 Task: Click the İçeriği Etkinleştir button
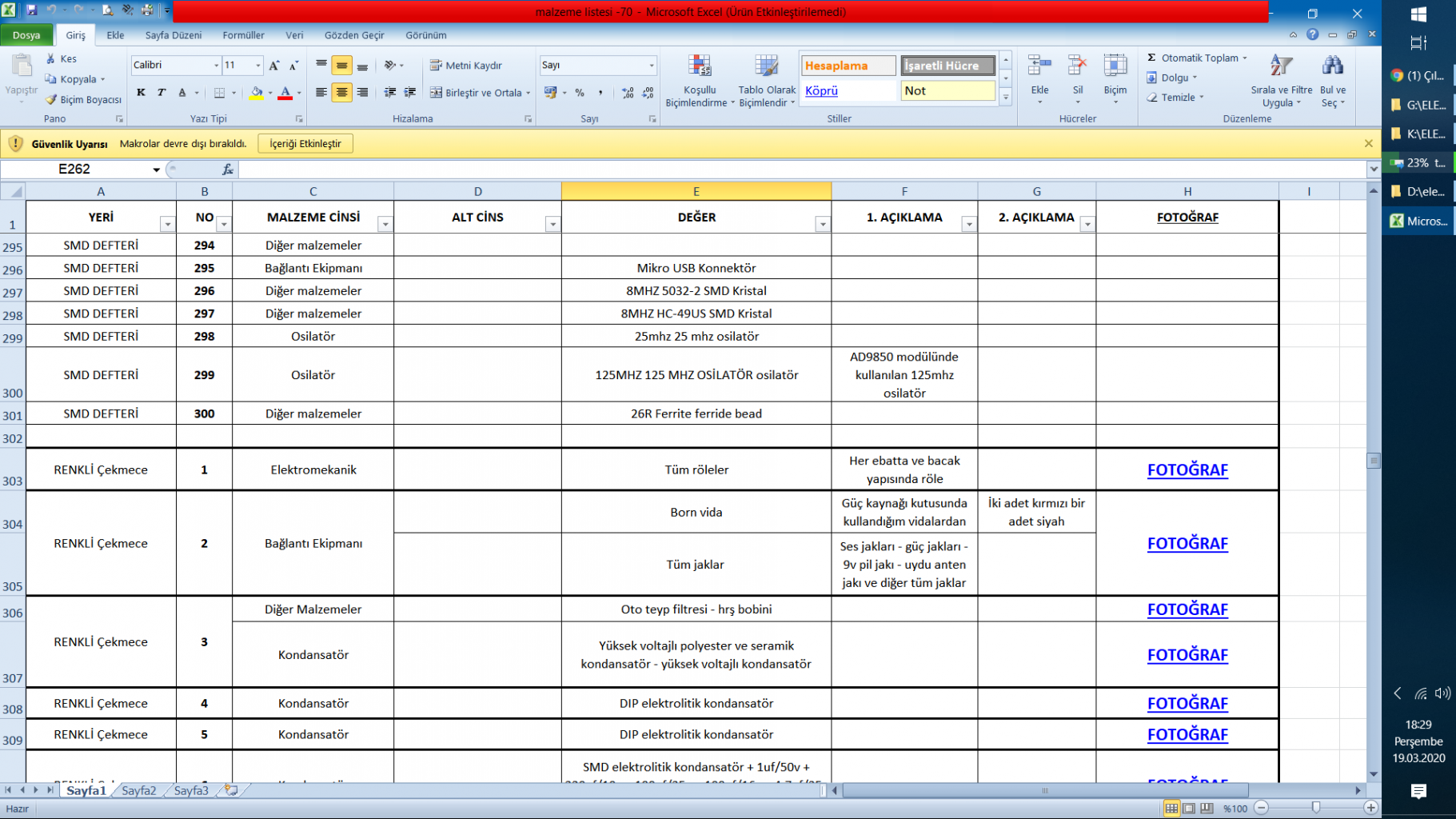pos(305,144)
